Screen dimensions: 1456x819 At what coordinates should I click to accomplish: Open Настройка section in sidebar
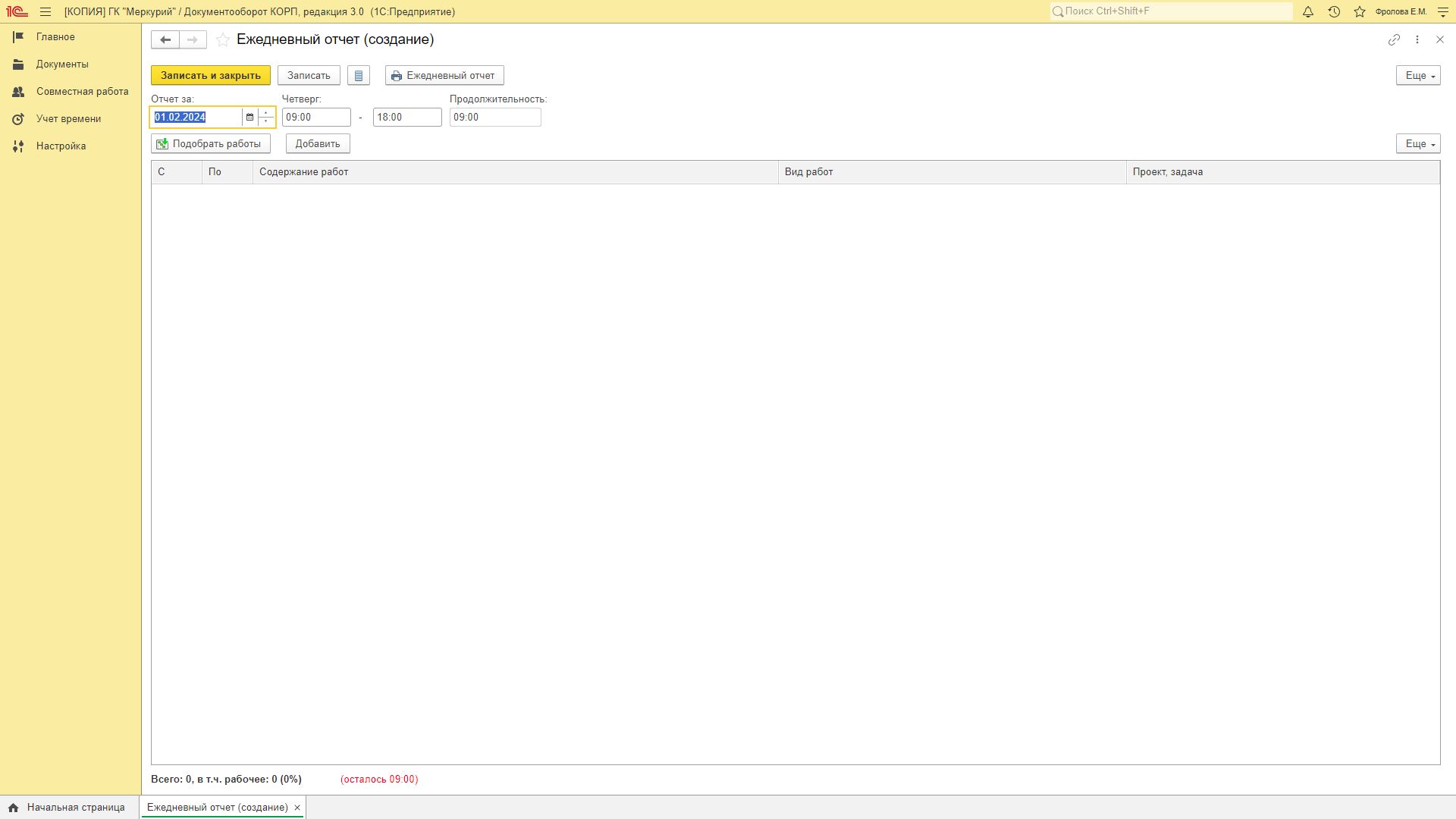tap(71, 146)
